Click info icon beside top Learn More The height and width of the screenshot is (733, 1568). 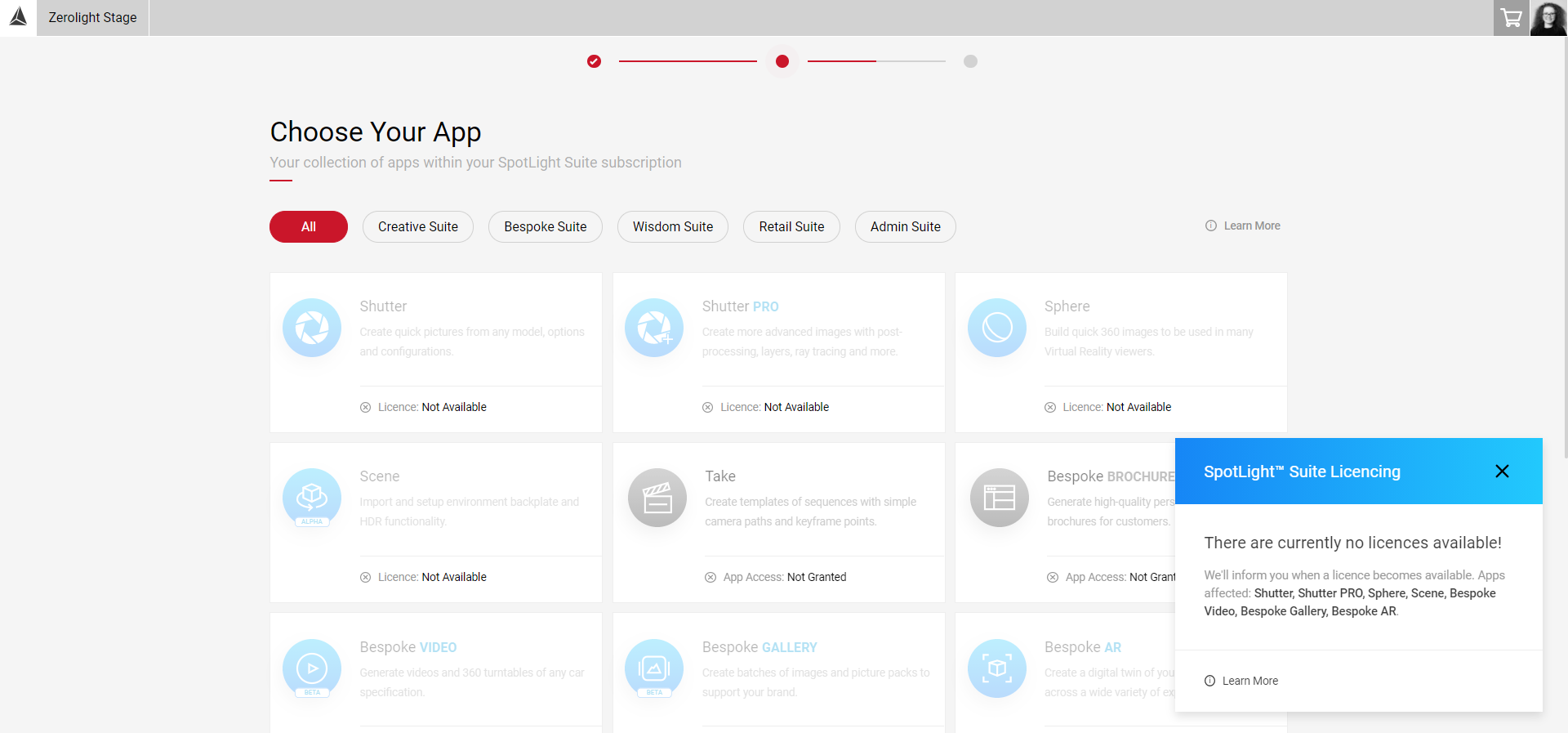[1211, 226]
